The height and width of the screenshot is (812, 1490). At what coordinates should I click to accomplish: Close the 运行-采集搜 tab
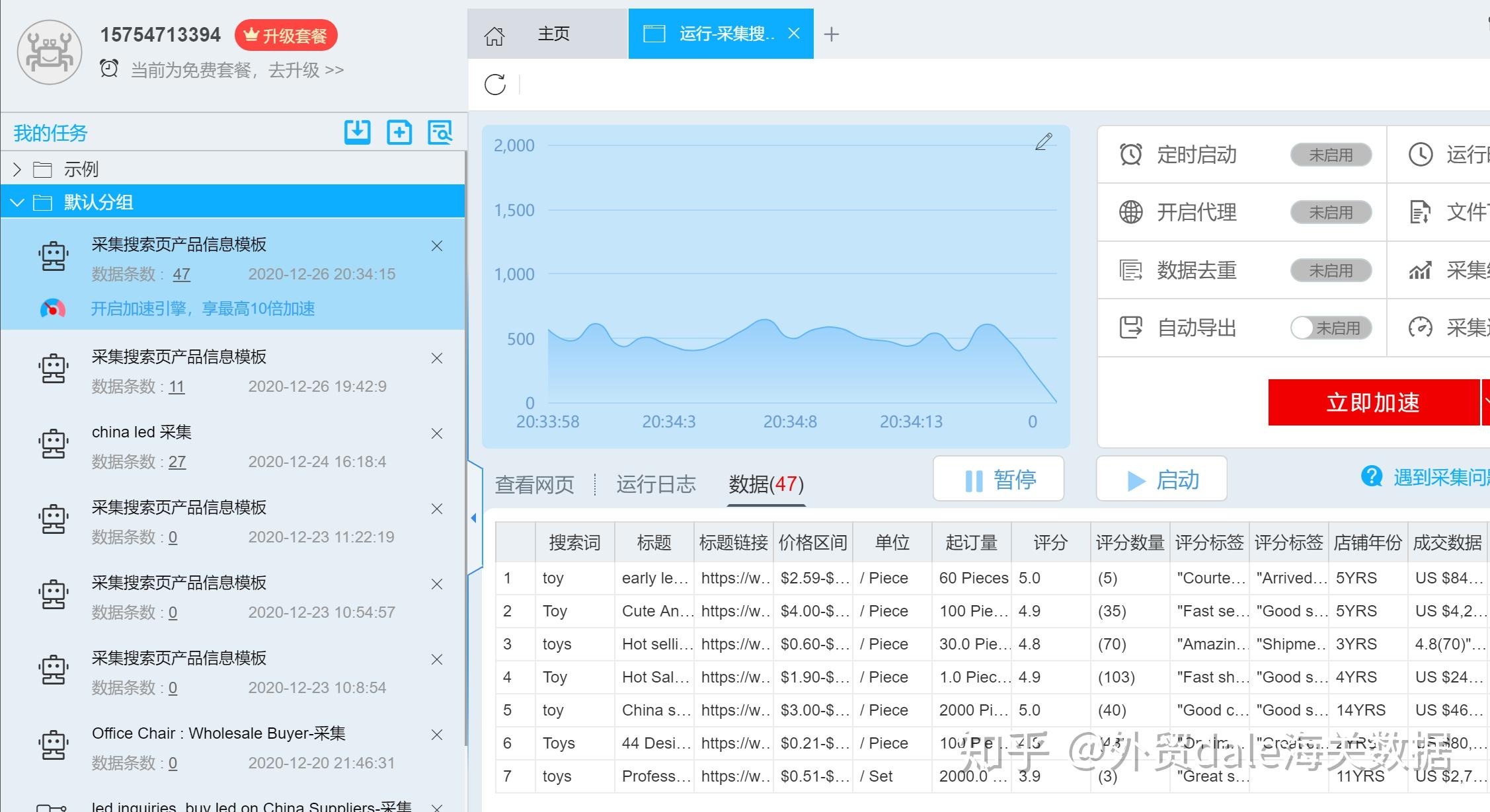(794, 33)
